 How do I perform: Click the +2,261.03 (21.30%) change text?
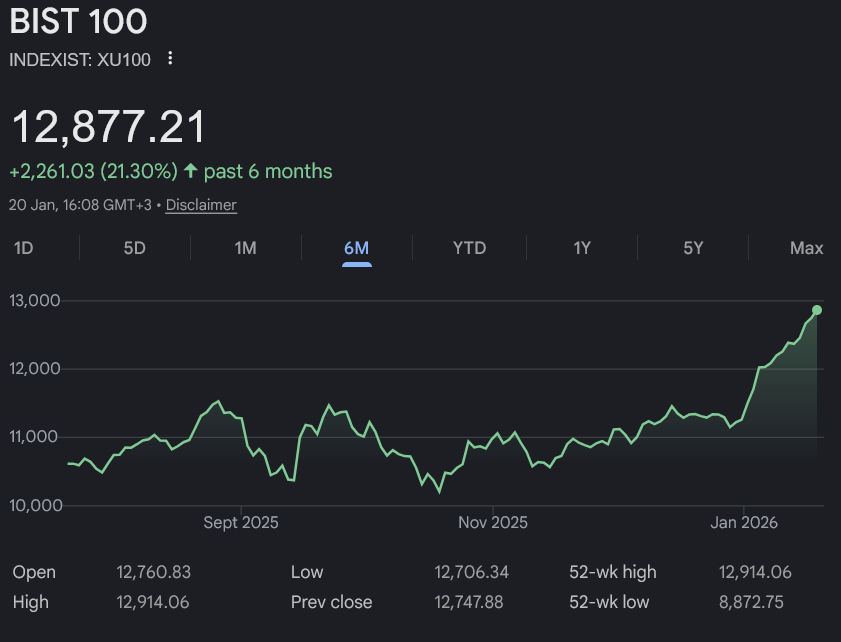(x=93, y=172)
